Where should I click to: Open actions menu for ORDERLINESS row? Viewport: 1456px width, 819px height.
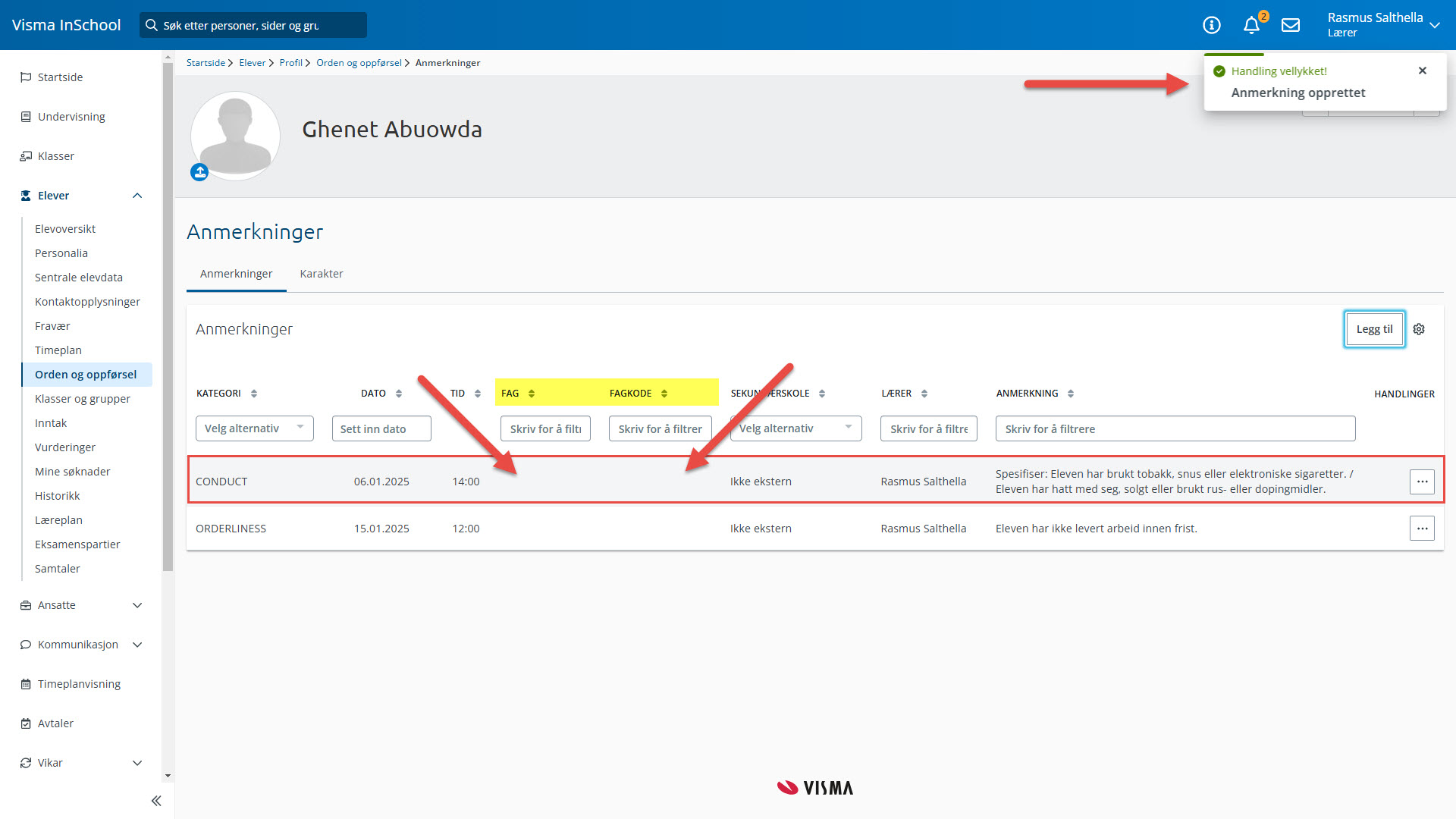tap(1422, 529)
